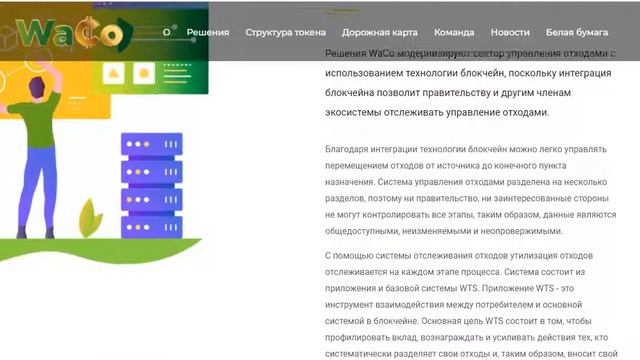640x360 pixels.
Task: Click paragraph starting "Благодаря интеграции технологии"
Action: (470, 190)
